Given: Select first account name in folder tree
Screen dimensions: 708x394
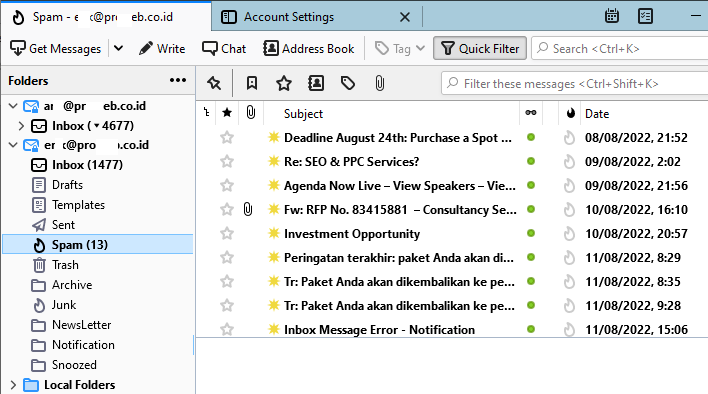Looking at the screenshot, I should (x=95, y=106).
